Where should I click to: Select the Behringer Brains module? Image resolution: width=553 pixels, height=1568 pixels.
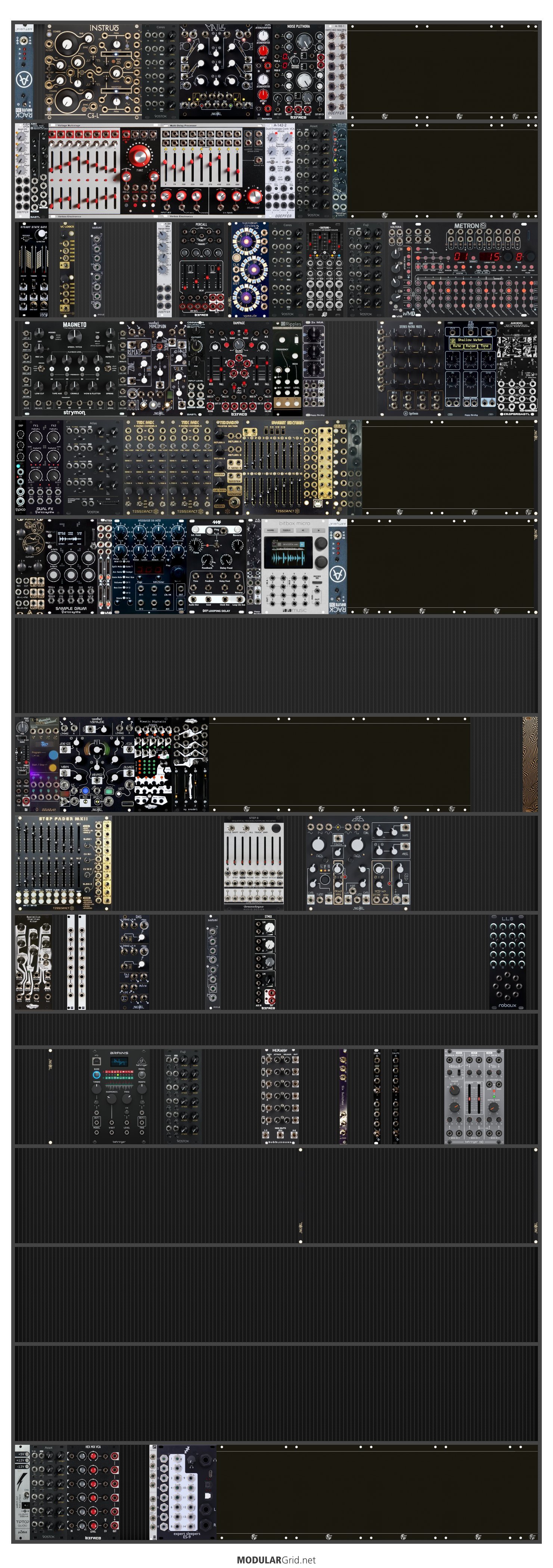pos(119,1096)
